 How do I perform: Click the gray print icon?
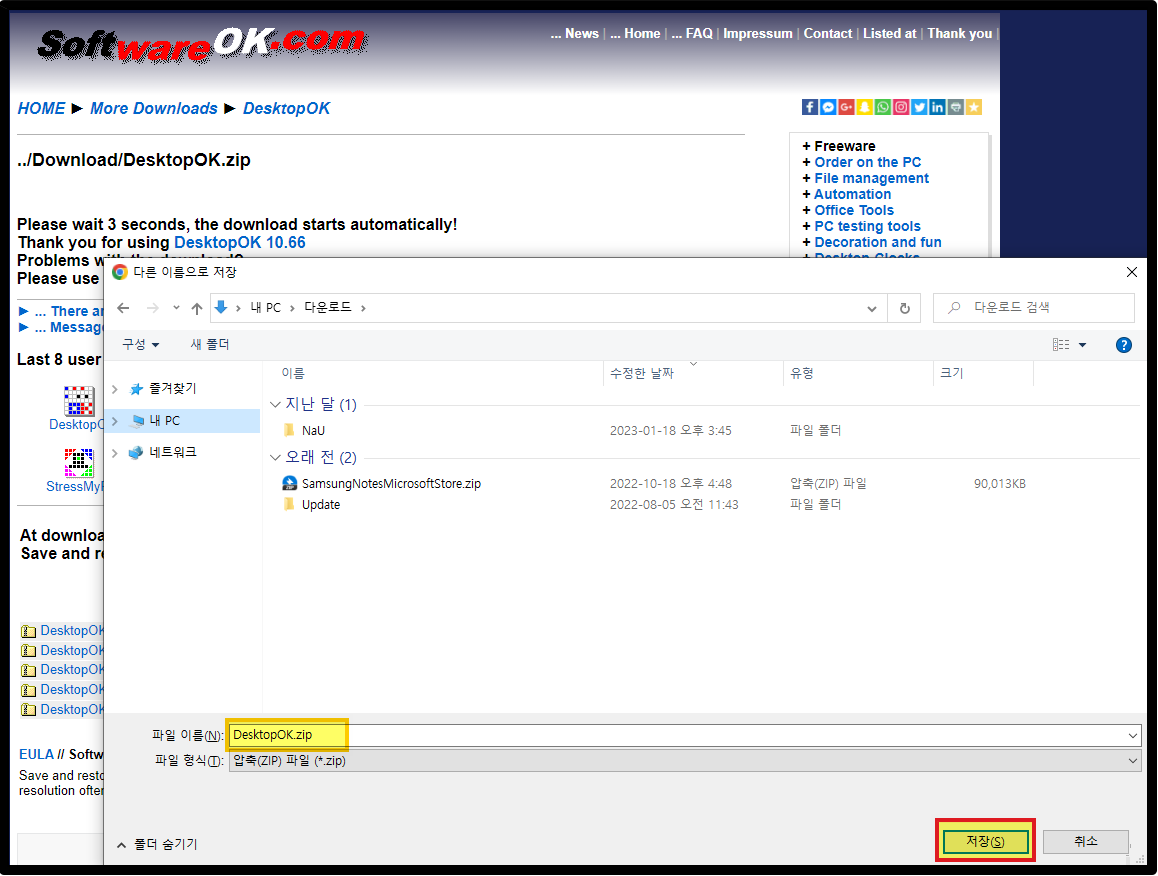click(x=956, y=107)
